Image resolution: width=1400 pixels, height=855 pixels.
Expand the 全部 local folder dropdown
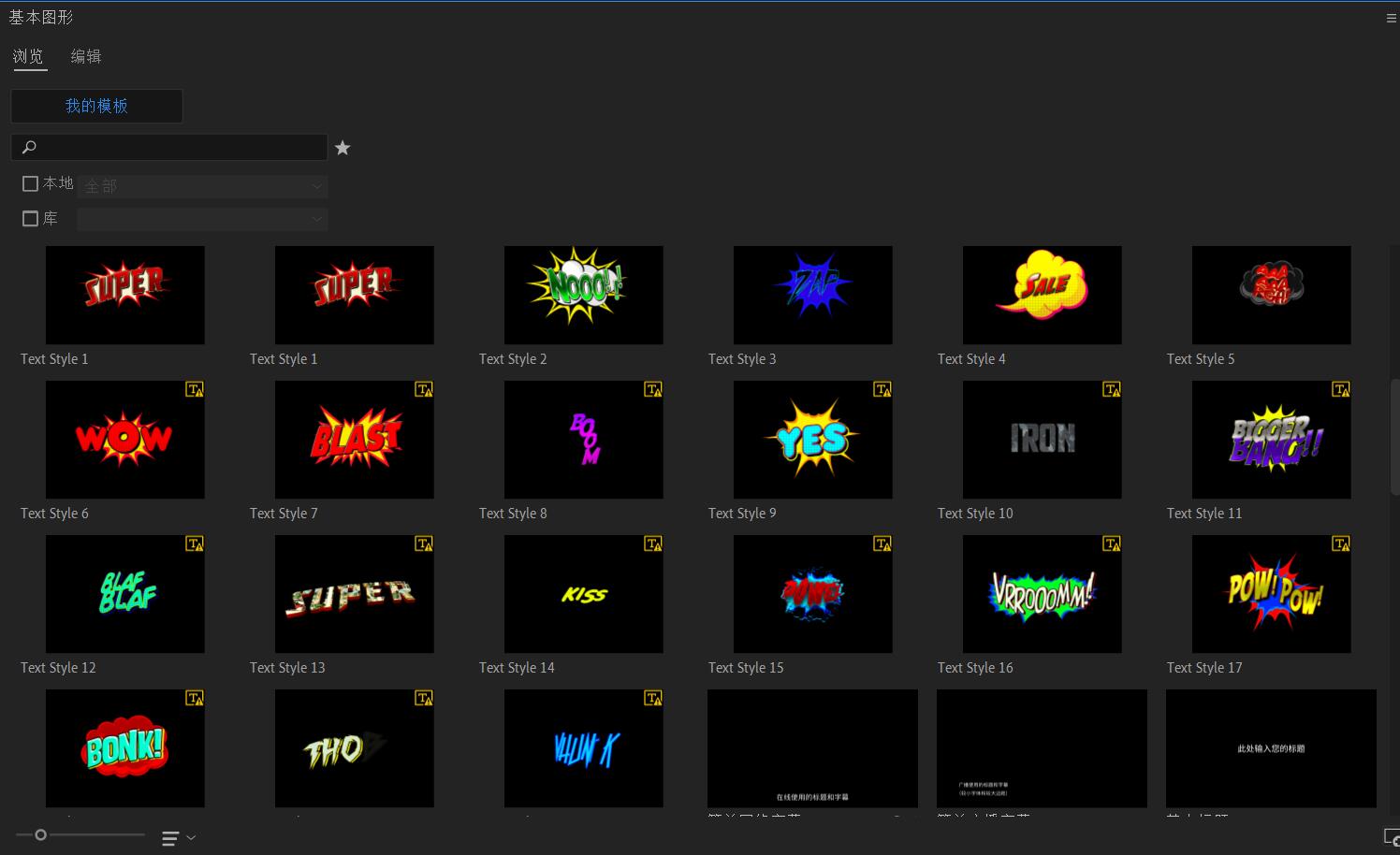tap(202, 186)
